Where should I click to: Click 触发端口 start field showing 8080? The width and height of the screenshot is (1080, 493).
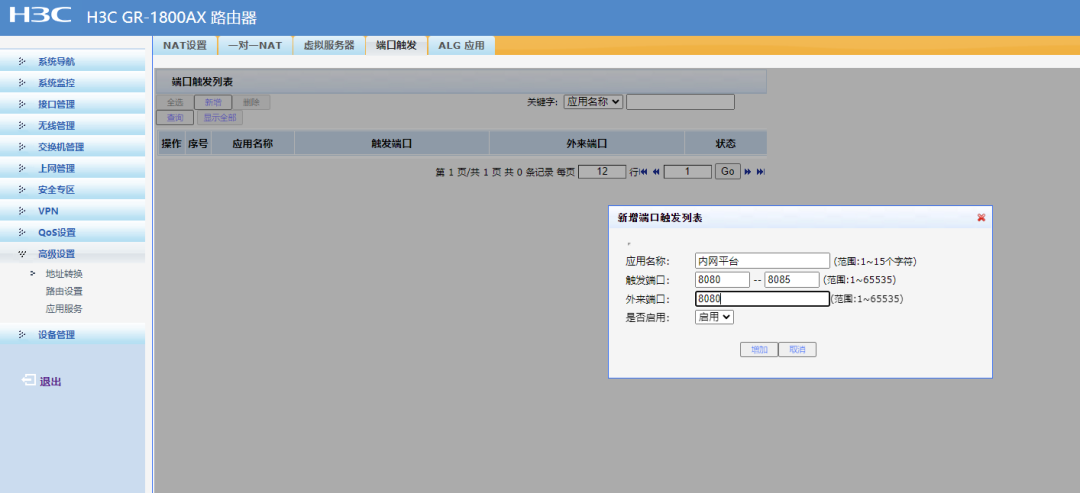[x=723, y=280]
